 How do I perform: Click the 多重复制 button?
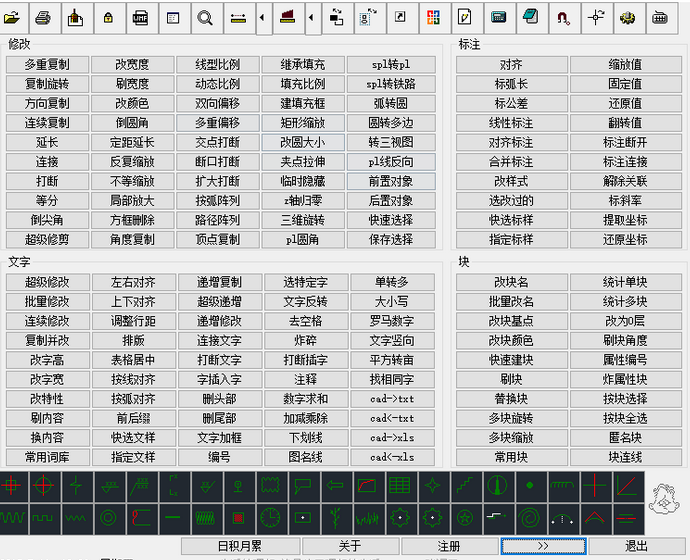(x=47, y=65)
